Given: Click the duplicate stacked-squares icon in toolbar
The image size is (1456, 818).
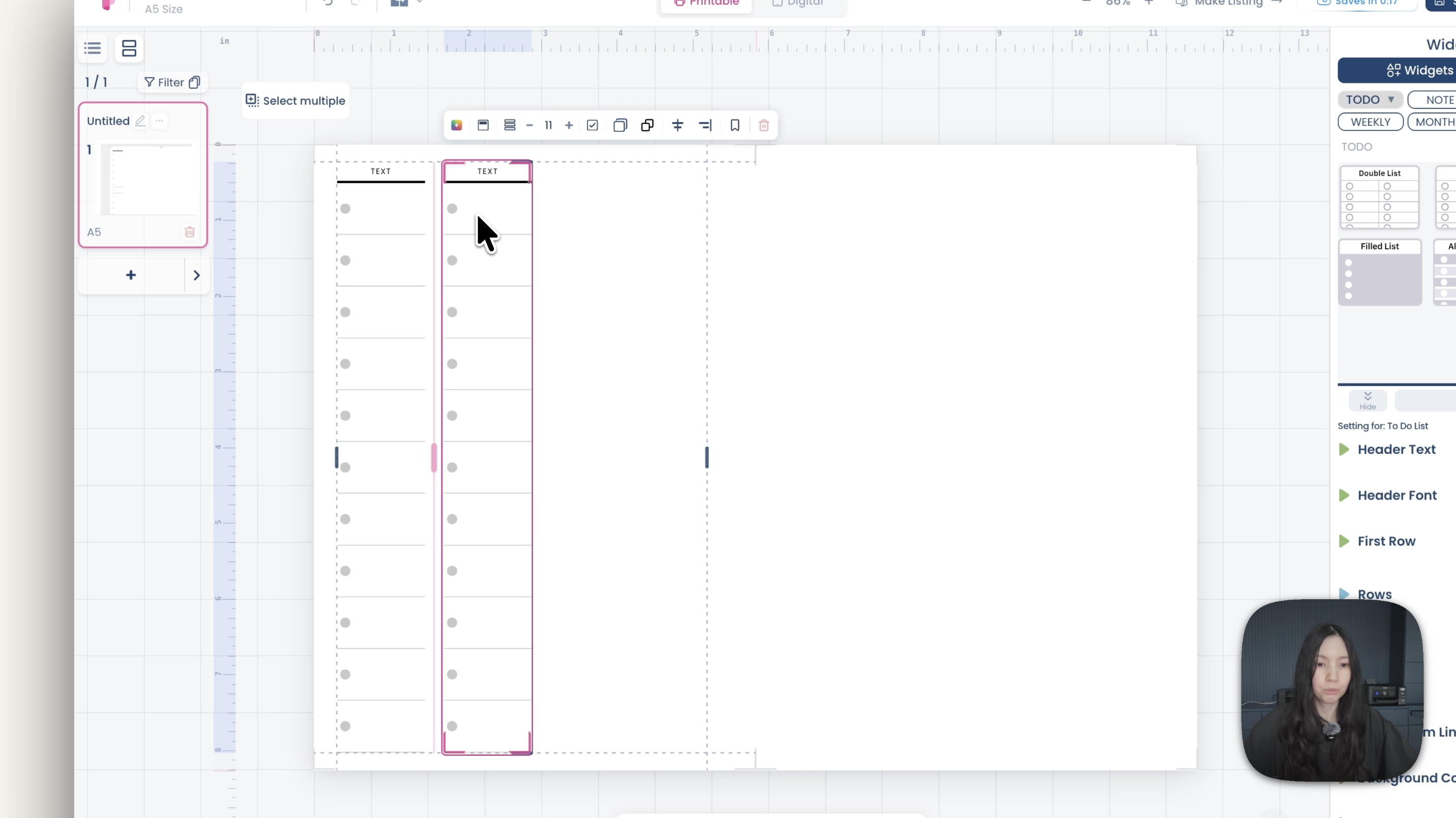Looking at the screenshot, I should coord(620,126).
